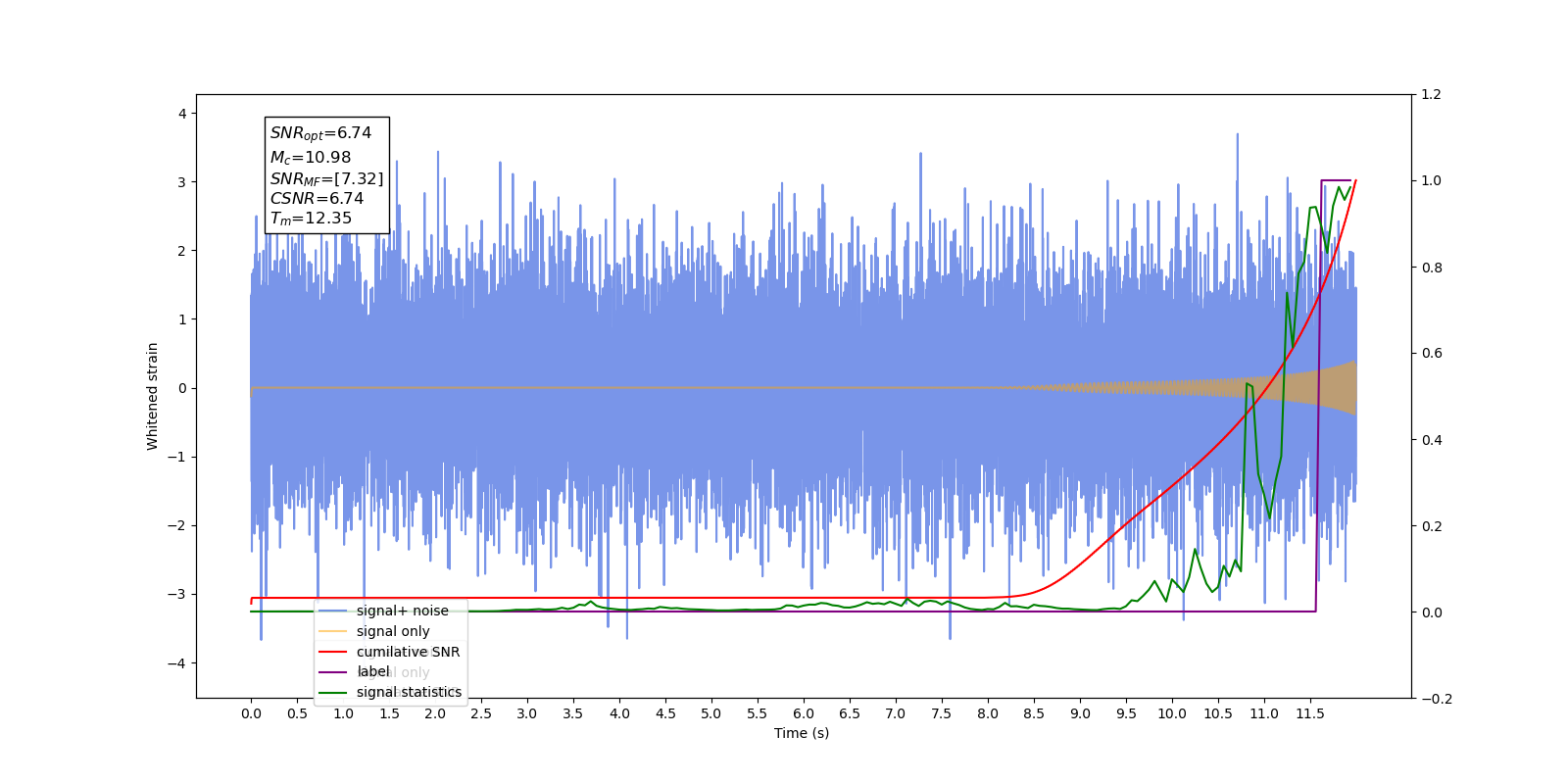Image resolution: width=1568 pixels, height=784 pixels.
Task: Click the 'Whitened strain' y-axis label
Action: click(152, 396)
